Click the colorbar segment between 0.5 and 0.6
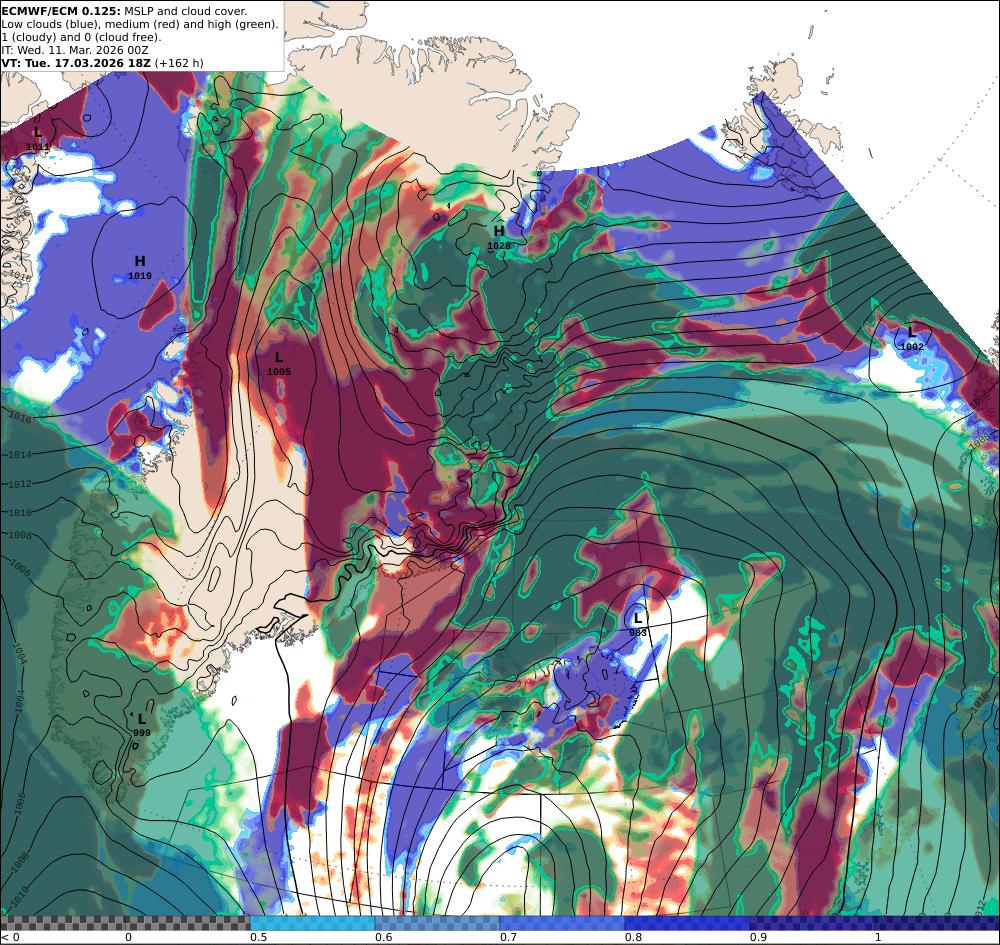This screenshot has height=945, width=1000. pyautogui.click(x=312, y=923)
